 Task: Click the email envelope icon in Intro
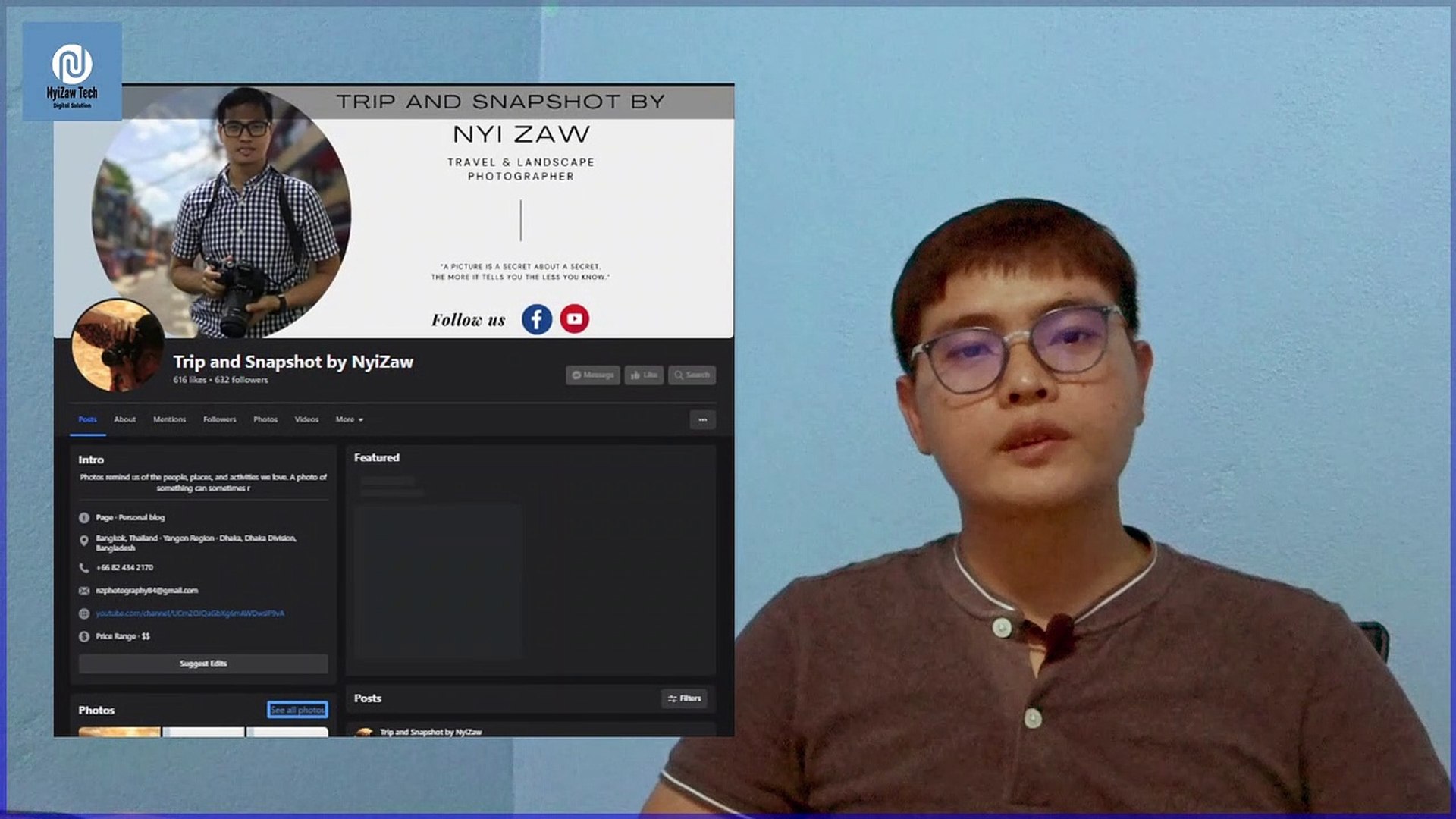pos(84,590)
